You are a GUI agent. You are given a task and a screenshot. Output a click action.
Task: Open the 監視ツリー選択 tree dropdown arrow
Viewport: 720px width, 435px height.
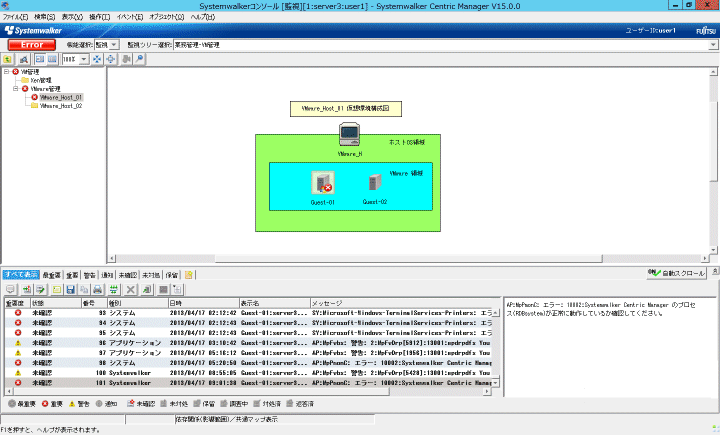(x=713, y=45)
